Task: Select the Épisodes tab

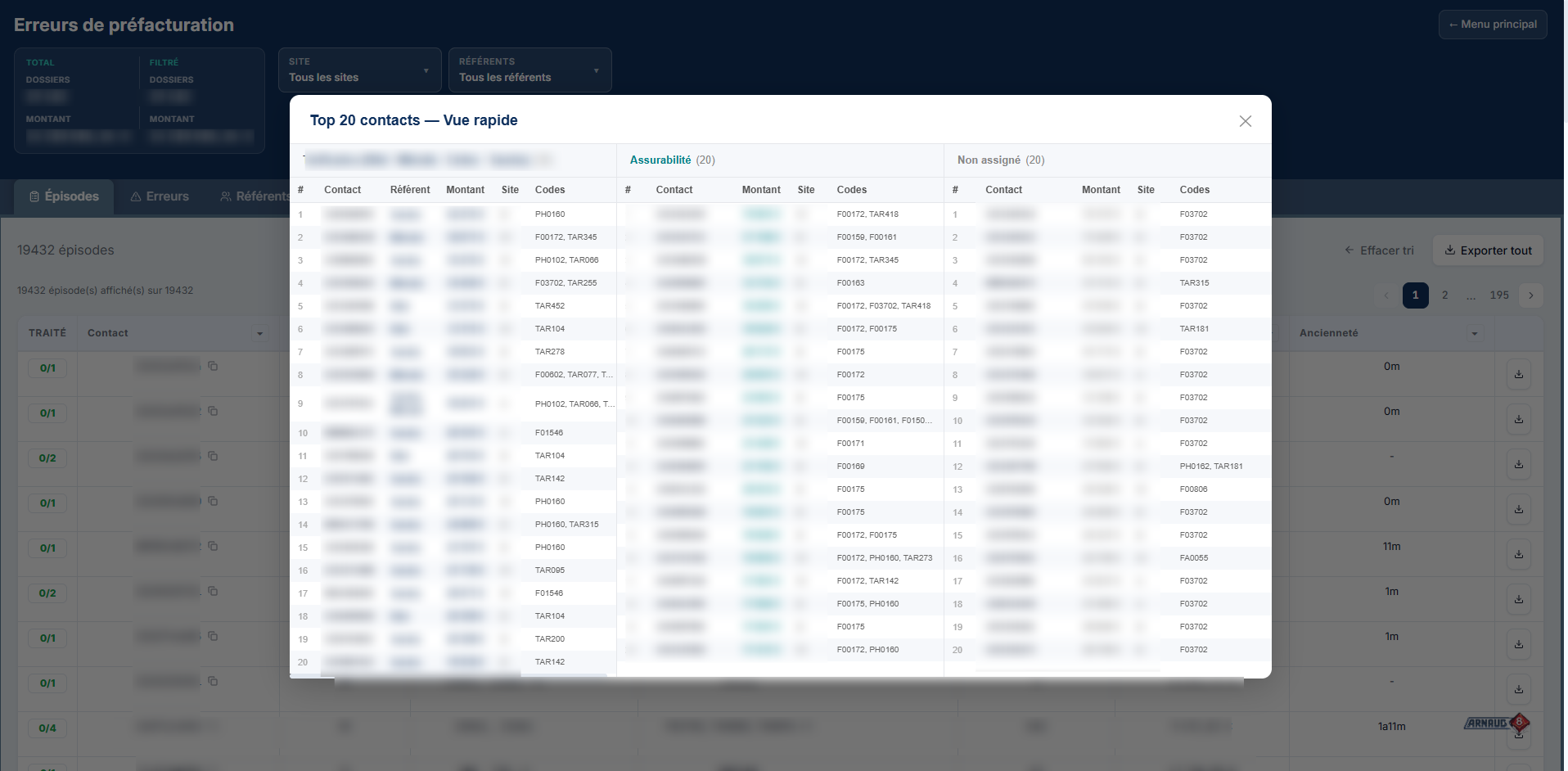Action: (x=64, y=196)
